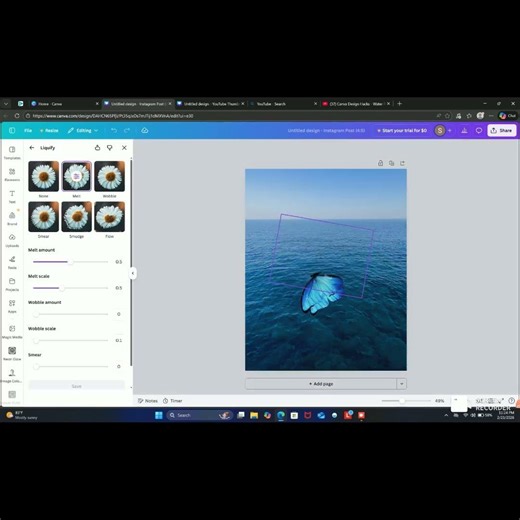
Task: Open File Explorer from the taskbar
Action: 254,415
